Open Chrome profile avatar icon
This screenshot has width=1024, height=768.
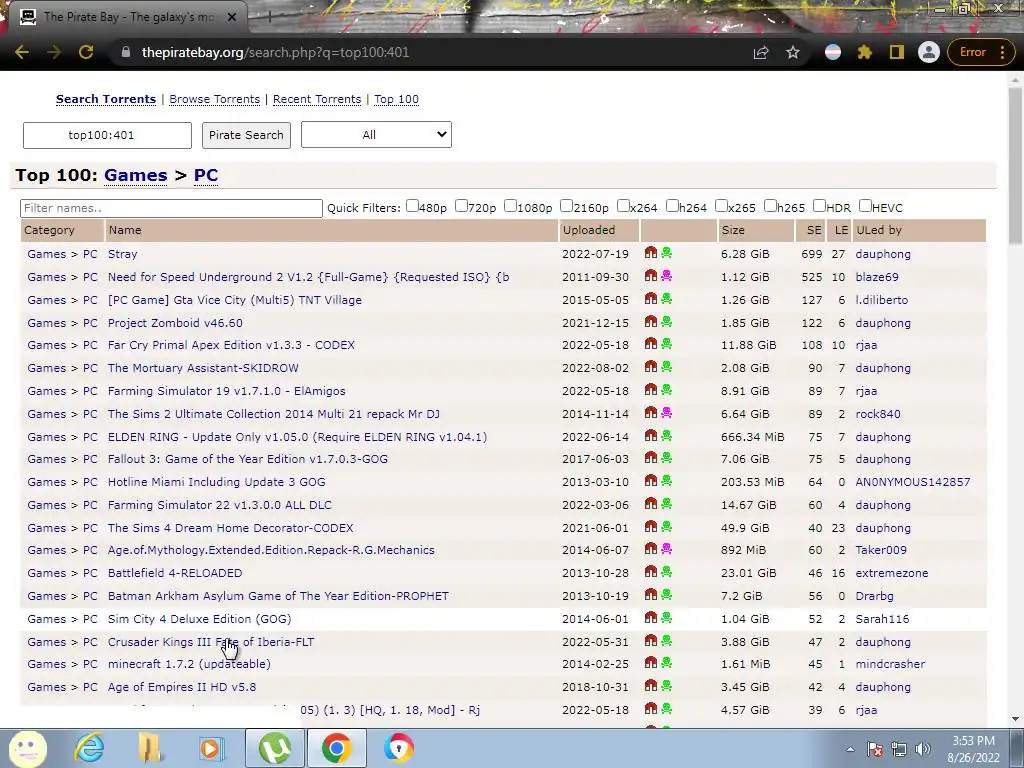pos(929,52)
